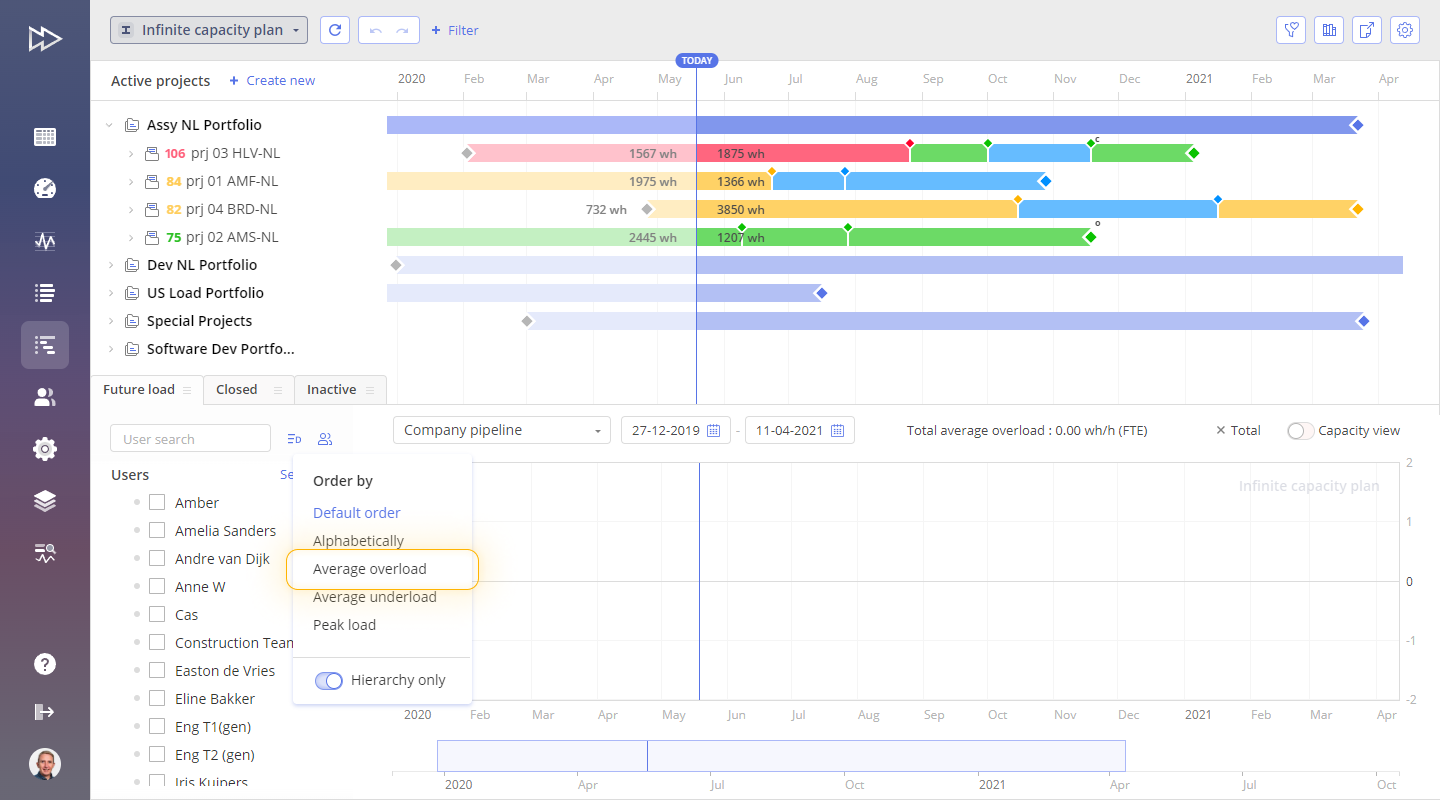Open the users sidebar icon
The image size is (1440, 800).
pyautogui.click(x=45, y=397)
